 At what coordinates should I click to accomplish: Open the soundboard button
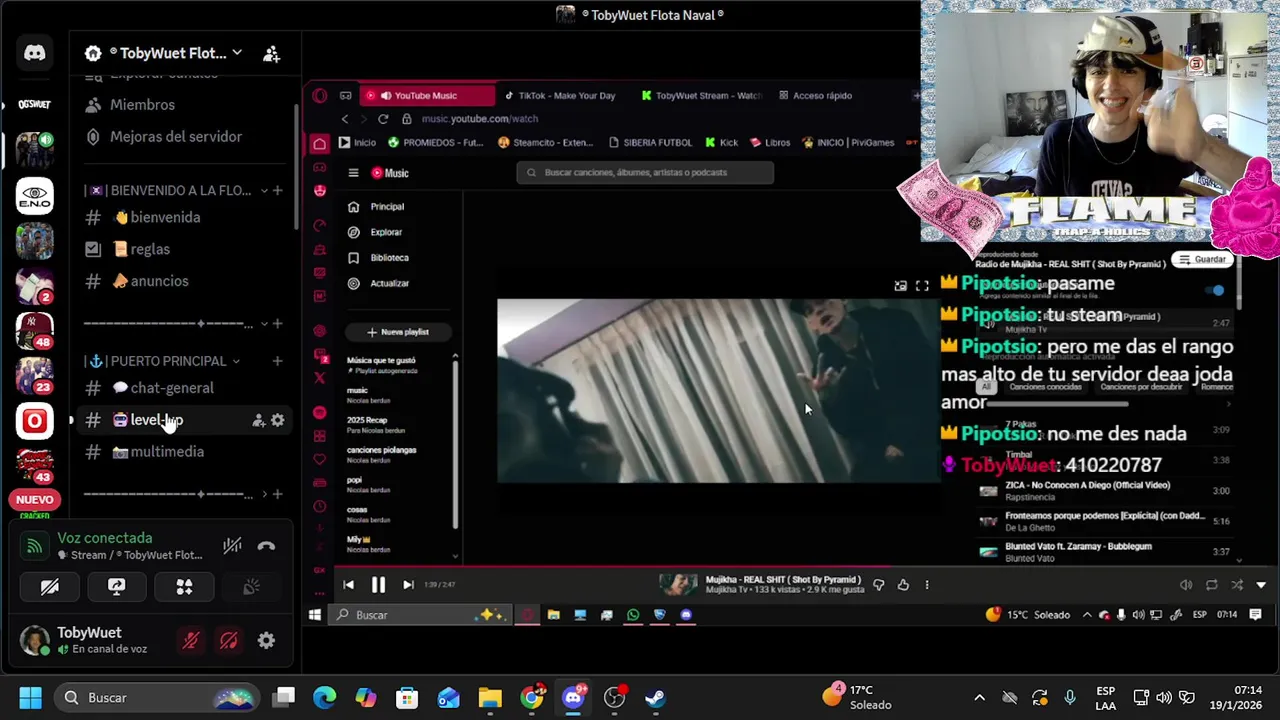(x=251, y=587)
